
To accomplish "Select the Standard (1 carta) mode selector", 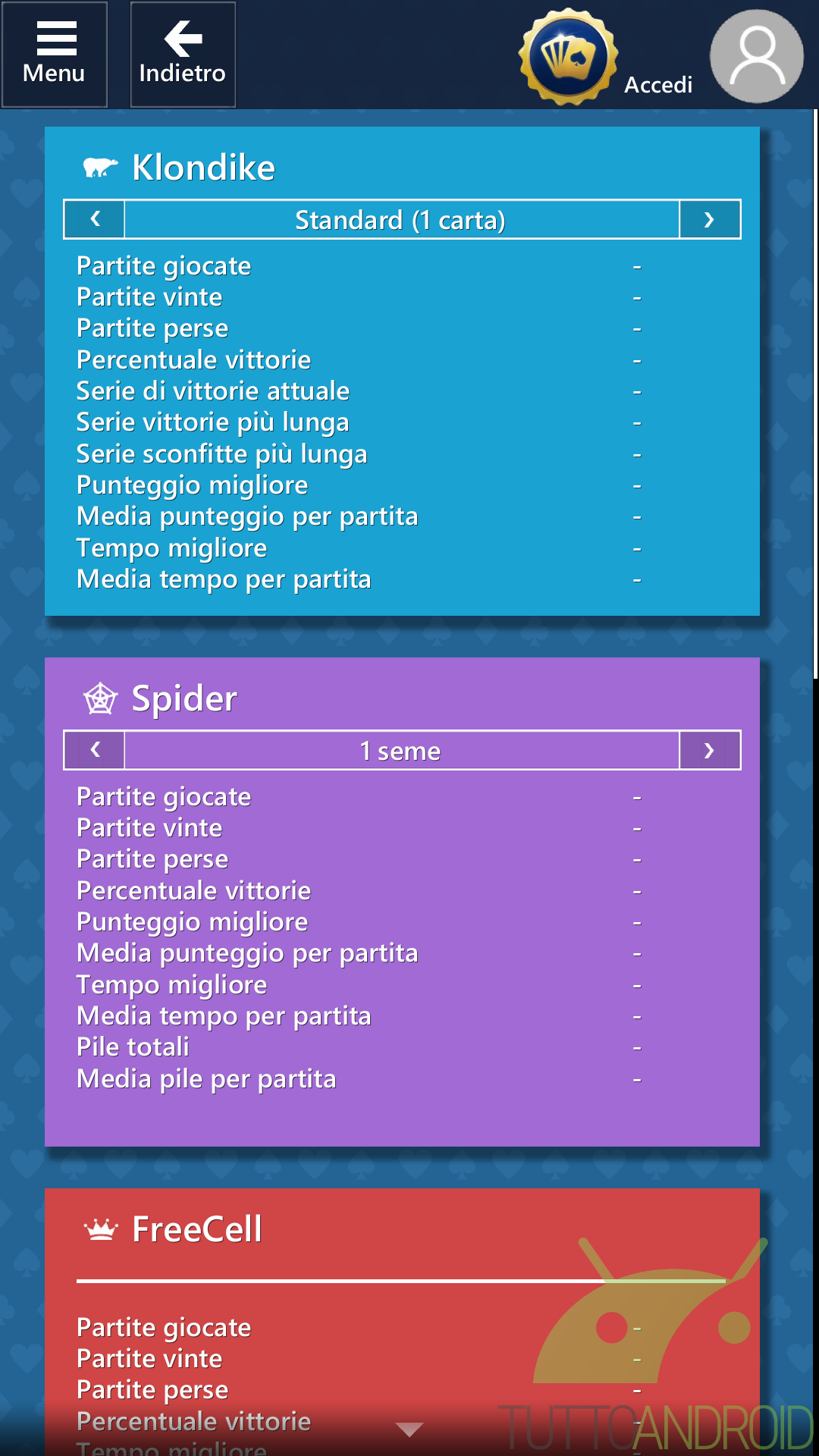I will point(402,219).
